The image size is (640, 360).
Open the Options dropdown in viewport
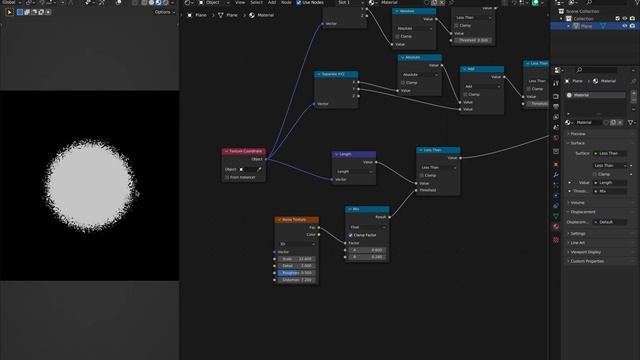pos(164,12)
